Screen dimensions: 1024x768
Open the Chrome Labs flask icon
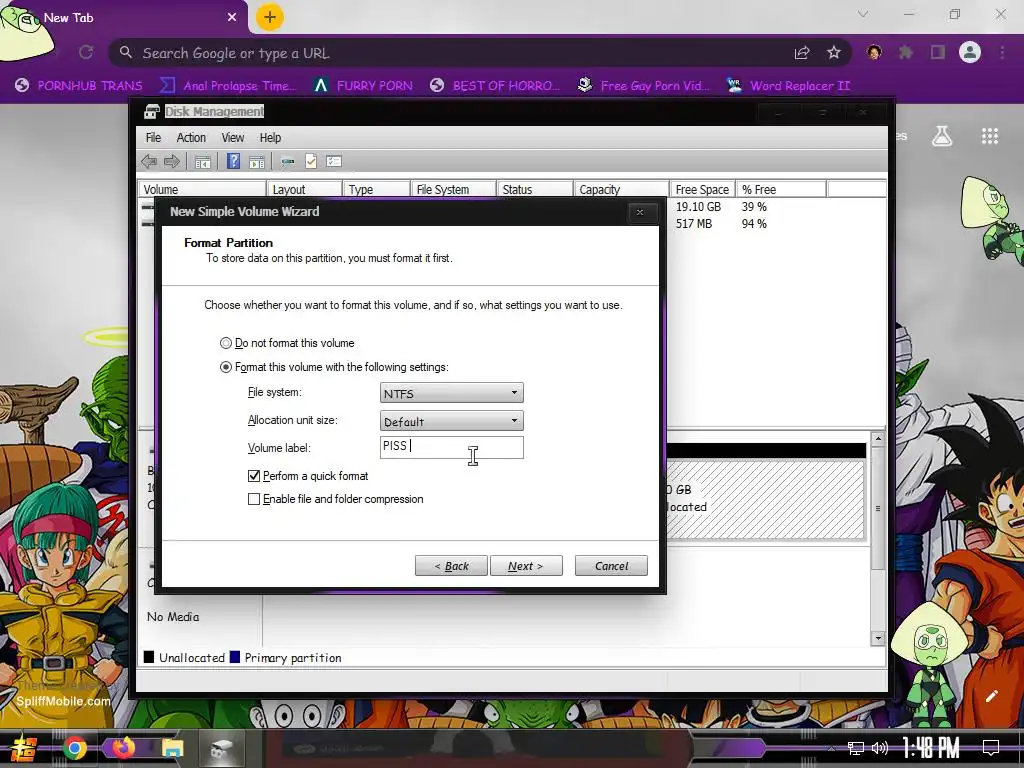pos(942,136)
